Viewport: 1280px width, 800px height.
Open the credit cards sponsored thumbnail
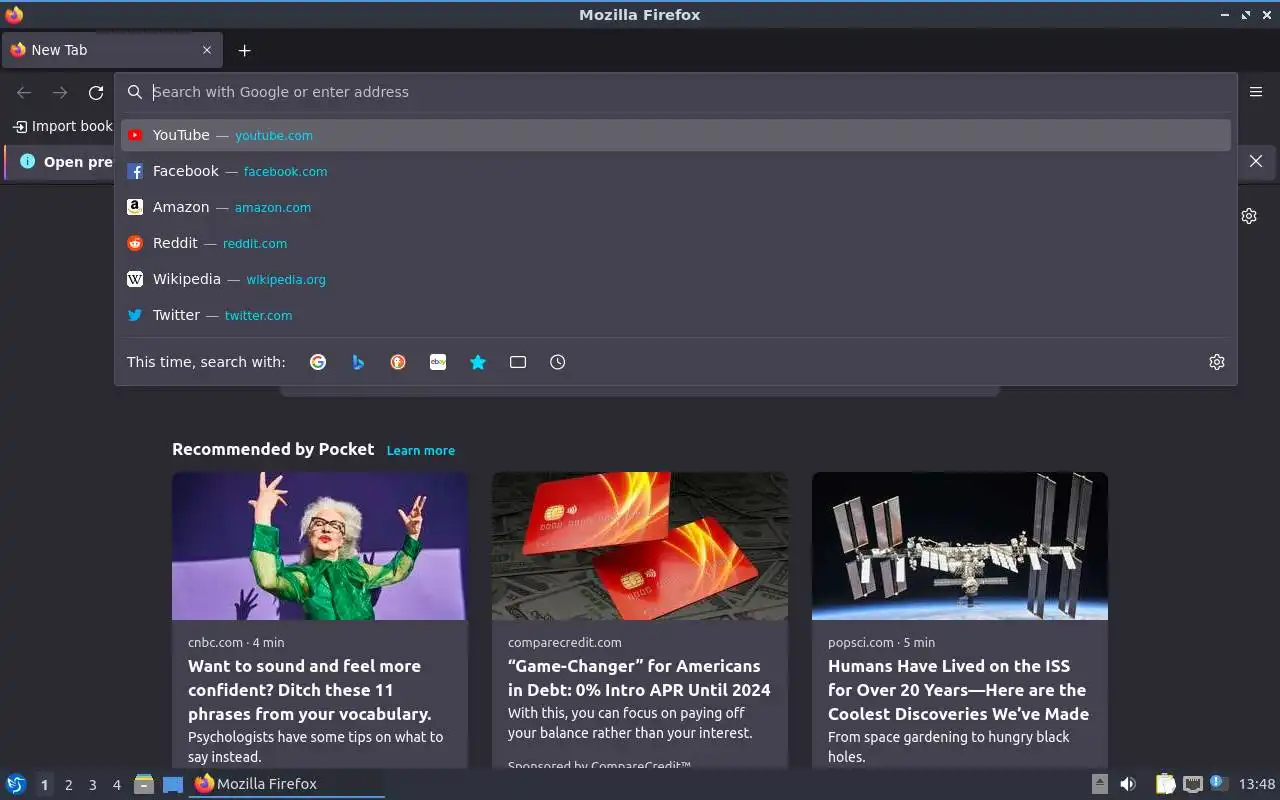click(x=640, y=546)
